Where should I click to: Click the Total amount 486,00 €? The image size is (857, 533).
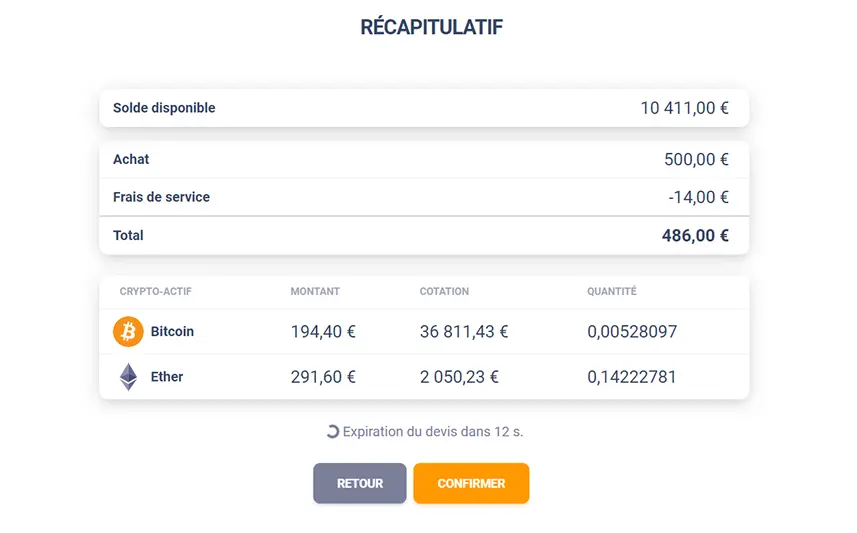(695, 236)
